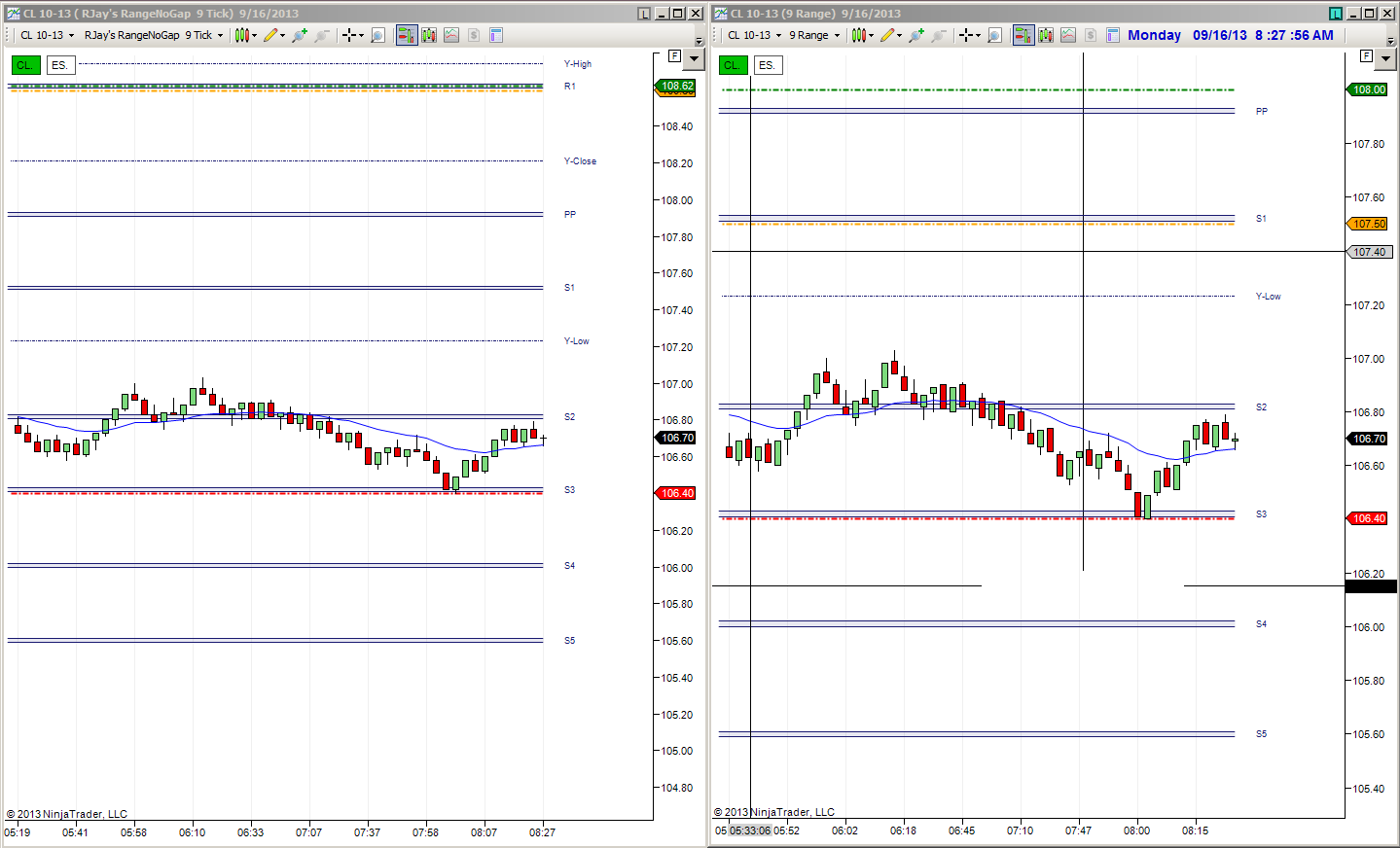The image size is (1400, 848).
Task: Expand toolbar overflow options in left chart
Action: [699, 40]
